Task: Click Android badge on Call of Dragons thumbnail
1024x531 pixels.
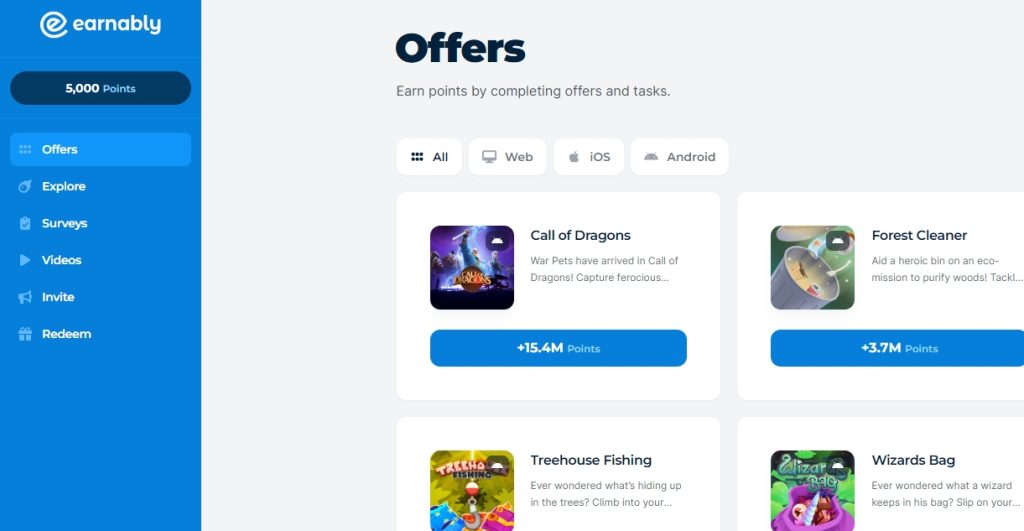Action: pos(497,241)
